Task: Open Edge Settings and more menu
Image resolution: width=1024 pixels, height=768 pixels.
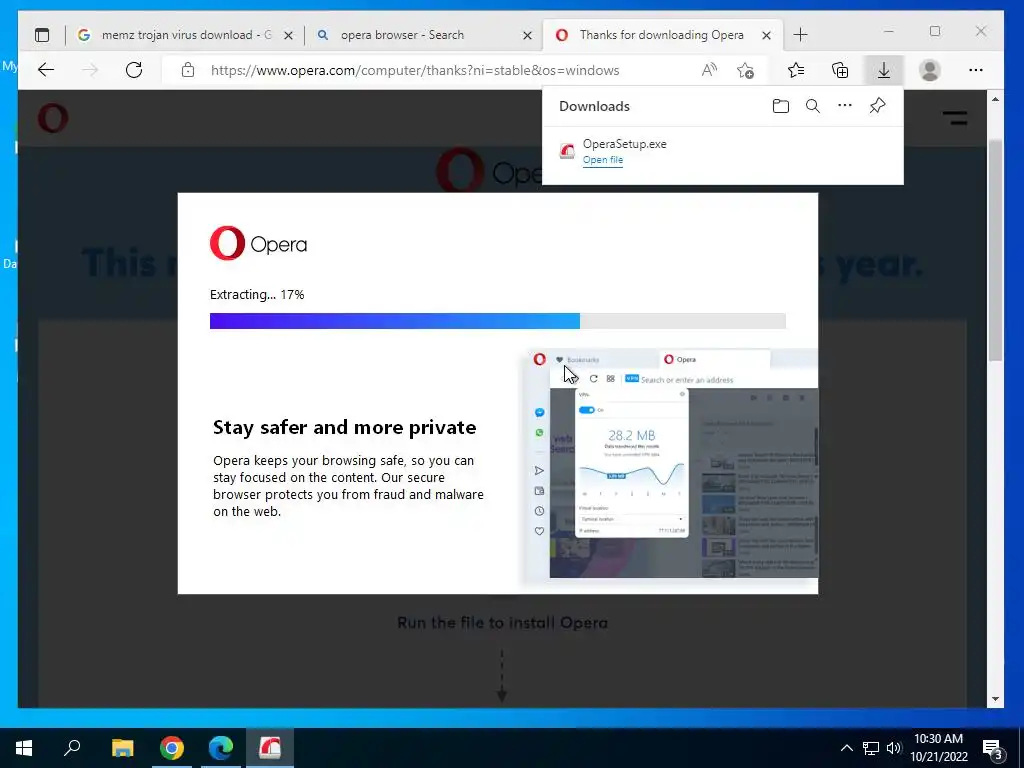Action: coord(976,70)
